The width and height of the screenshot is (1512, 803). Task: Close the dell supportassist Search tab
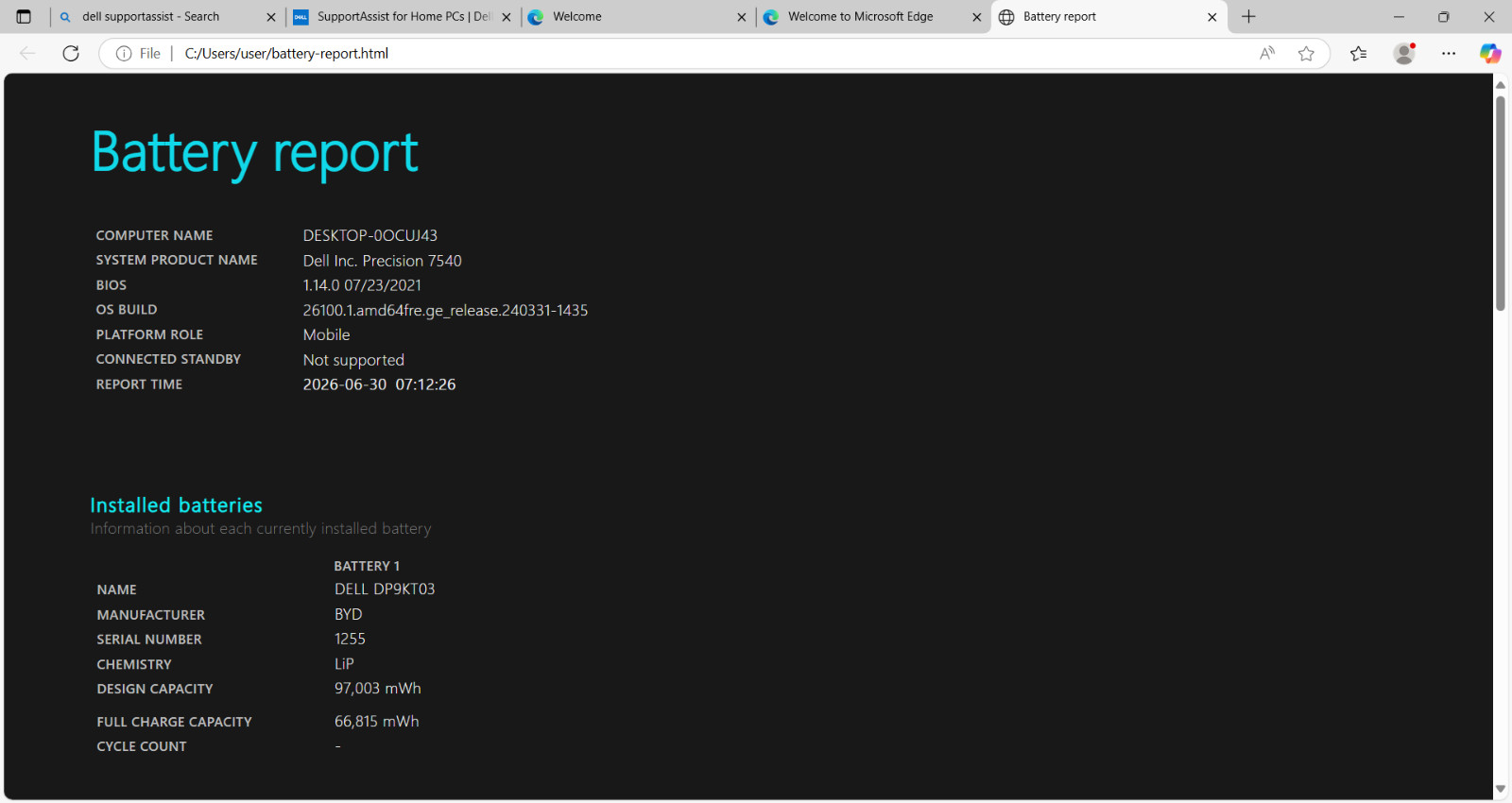tap(270, 17)
